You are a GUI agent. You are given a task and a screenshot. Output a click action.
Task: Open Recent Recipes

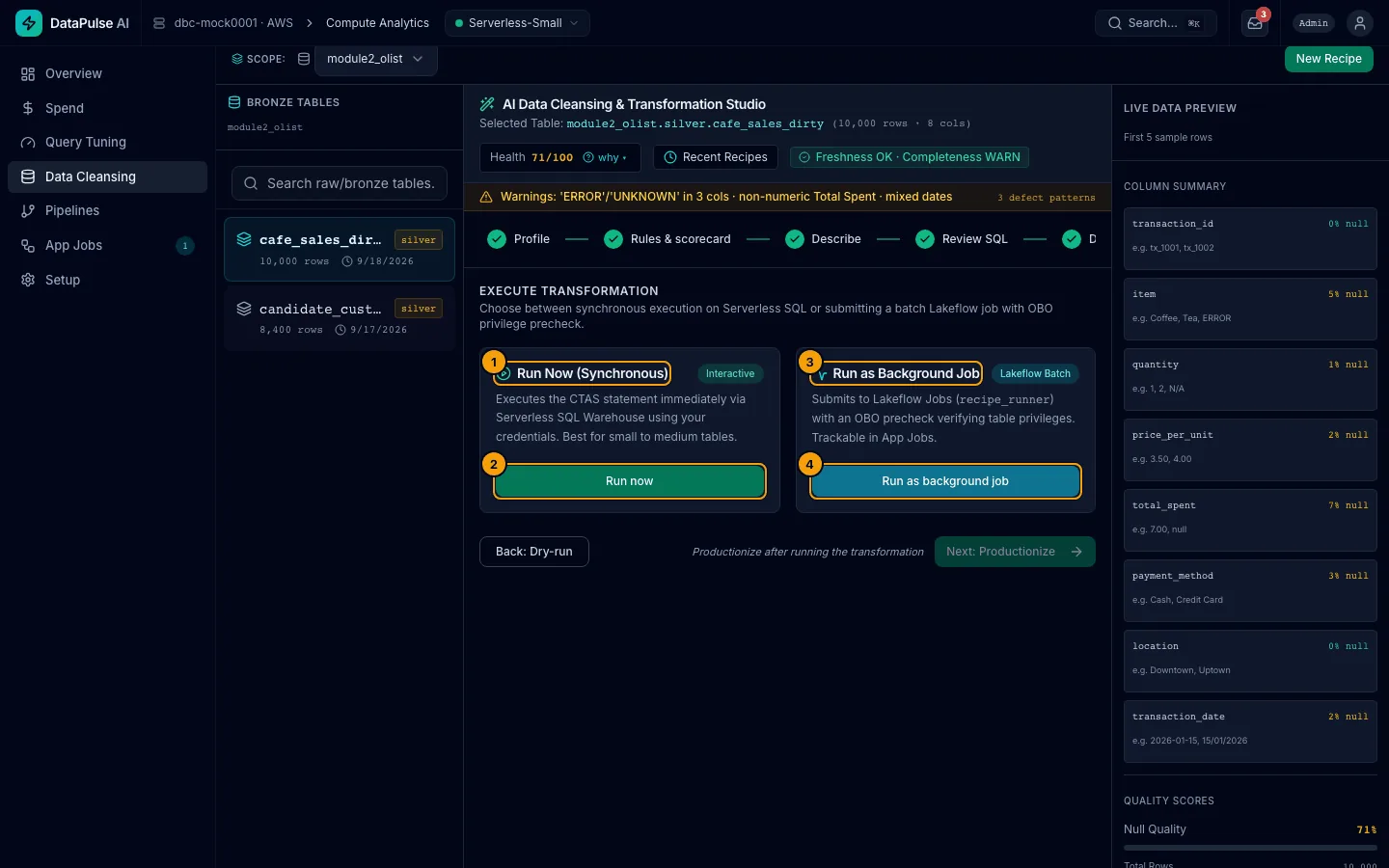716,157
